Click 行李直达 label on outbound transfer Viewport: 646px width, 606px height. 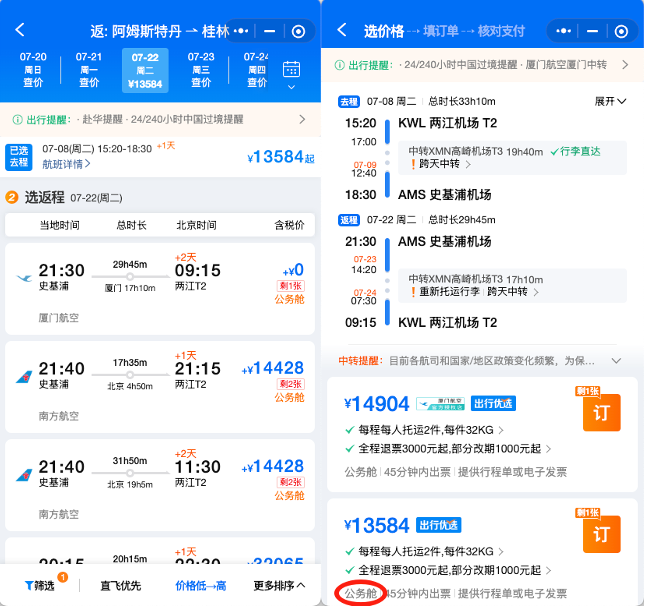[576, 152]
